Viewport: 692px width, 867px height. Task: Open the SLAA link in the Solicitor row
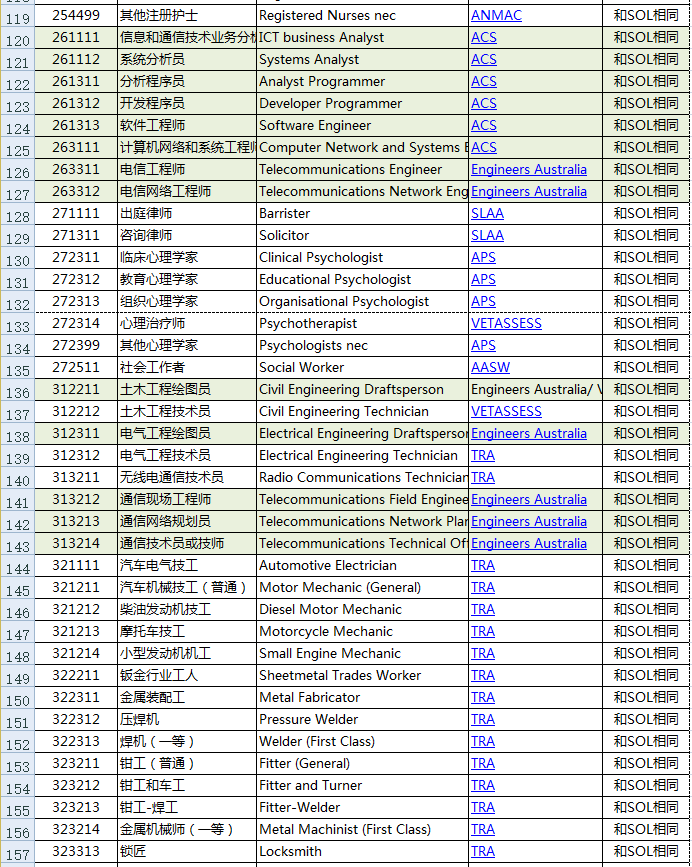[x=487, y=236]
